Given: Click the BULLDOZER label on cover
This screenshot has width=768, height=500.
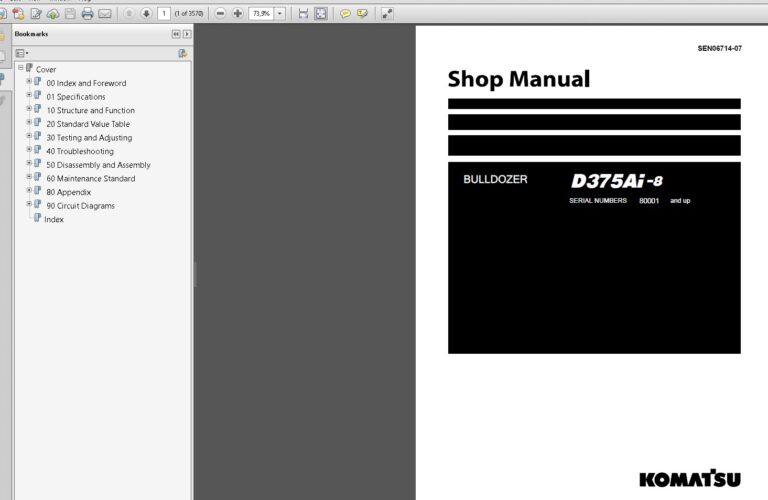Looking at the screenshot, I should (x=495, y=179).
